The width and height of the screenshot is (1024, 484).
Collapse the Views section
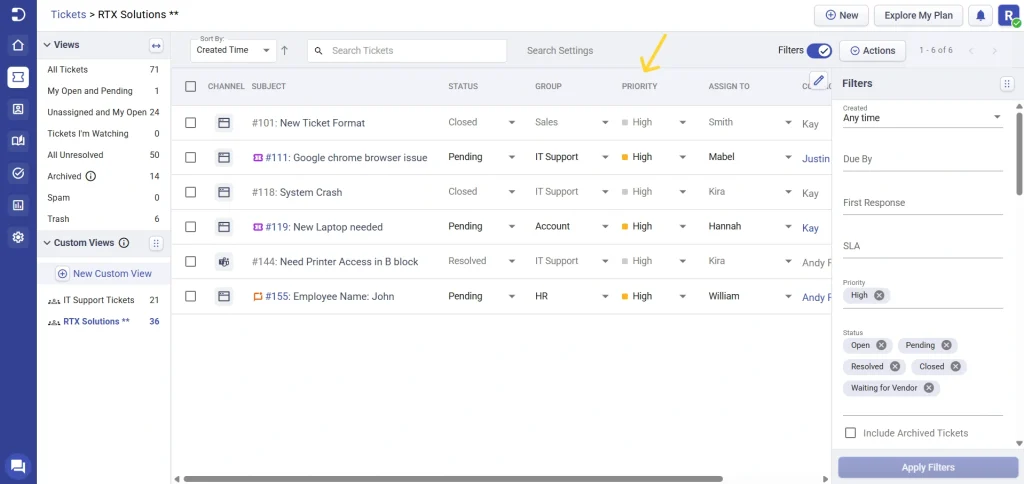(x=47, y=45)
